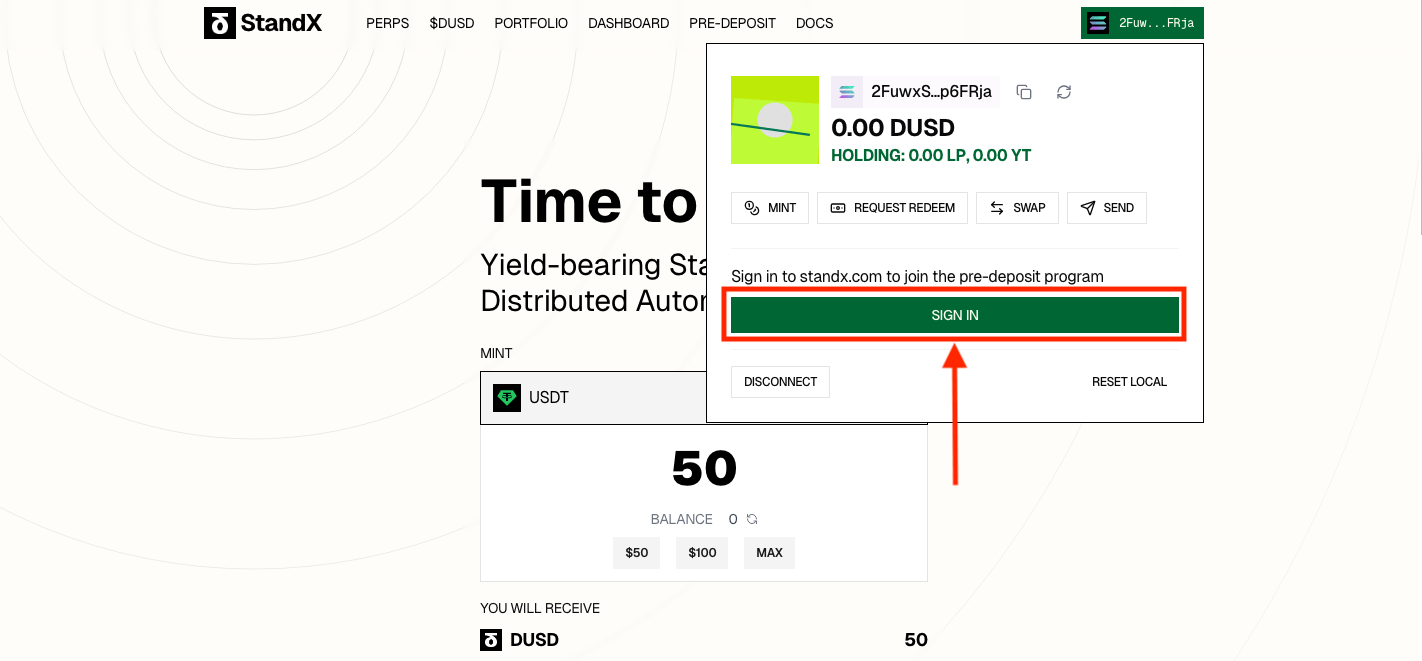The height and width of the screenshot is (661, 1422).
Task: Click the DISCONNECT button
Action: [780, 382]
